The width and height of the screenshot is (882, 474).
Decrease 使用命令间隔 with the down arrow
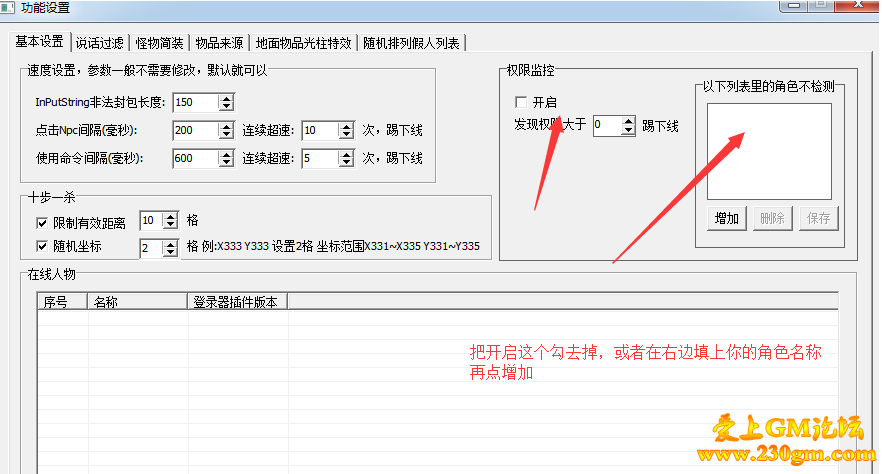(x=226, y=163)
